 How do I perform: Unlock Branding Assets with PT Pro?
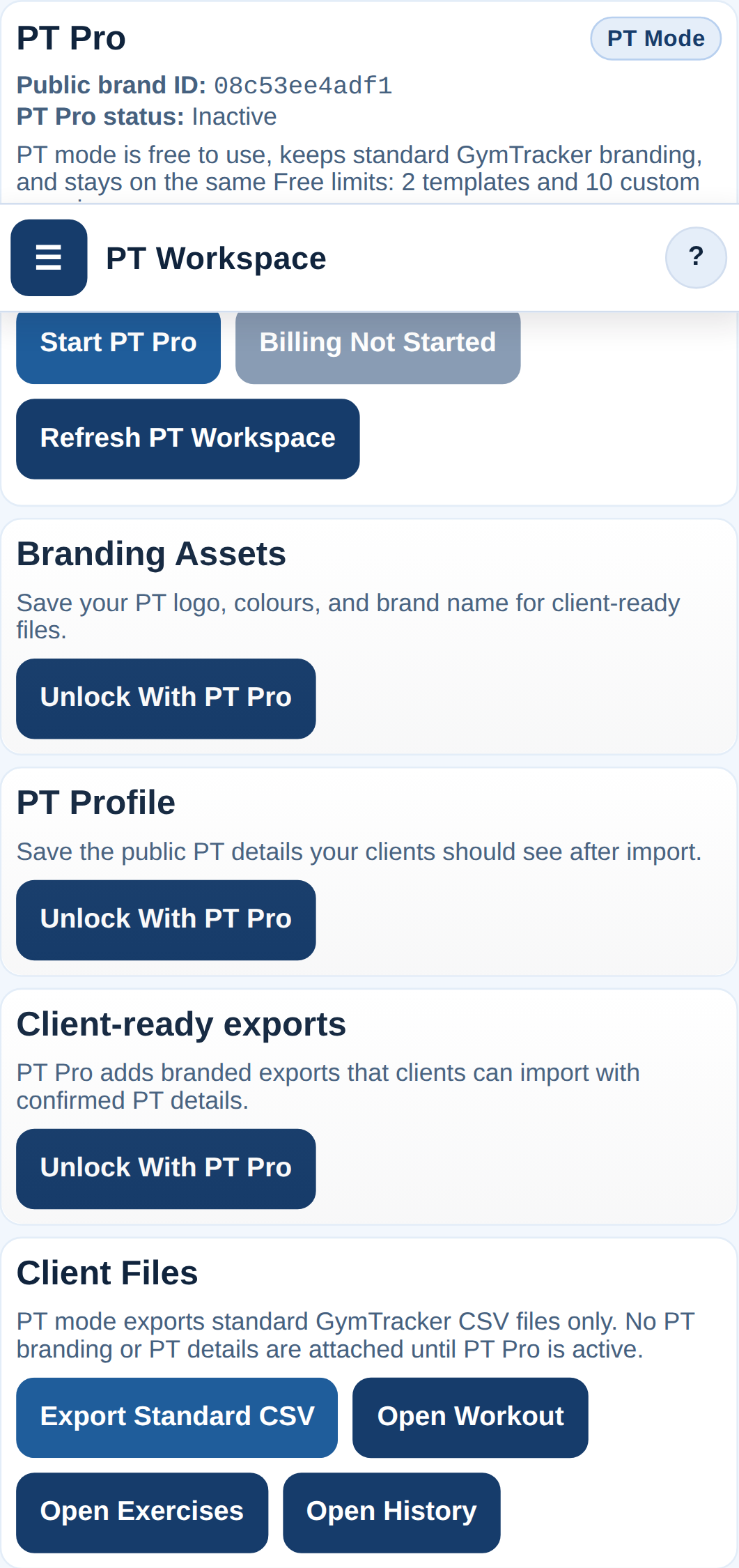tap(166, 698)
